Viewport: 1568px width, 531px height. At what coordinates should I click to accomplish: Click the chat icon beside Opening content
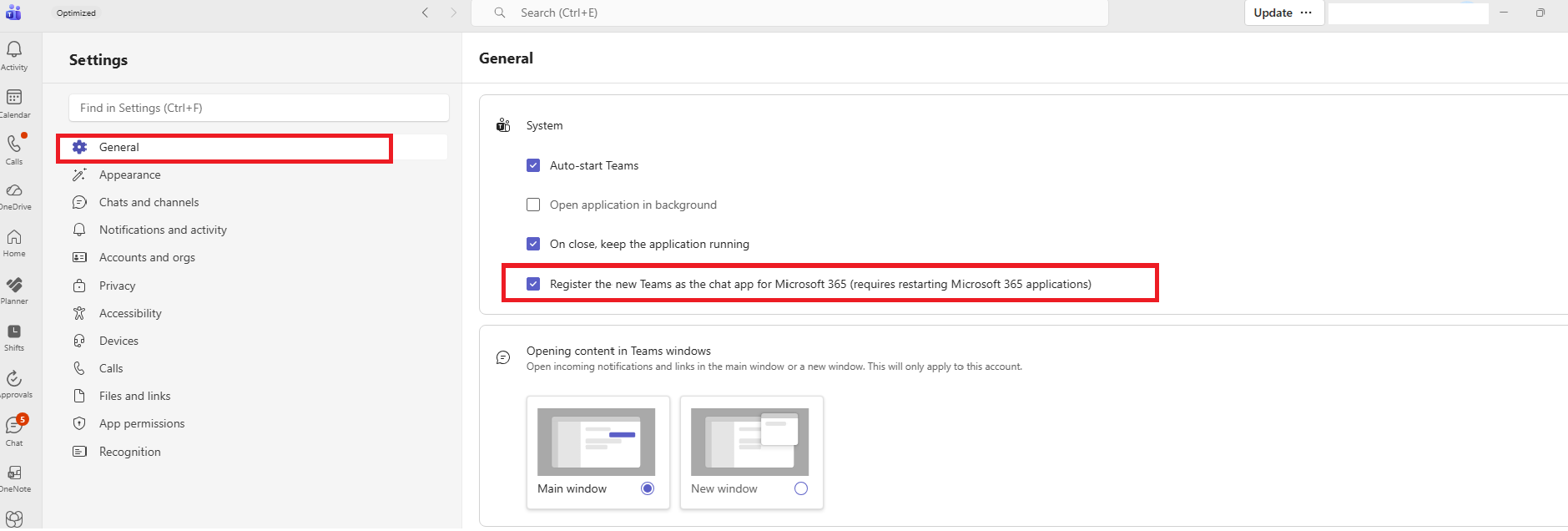pos(503,357)
